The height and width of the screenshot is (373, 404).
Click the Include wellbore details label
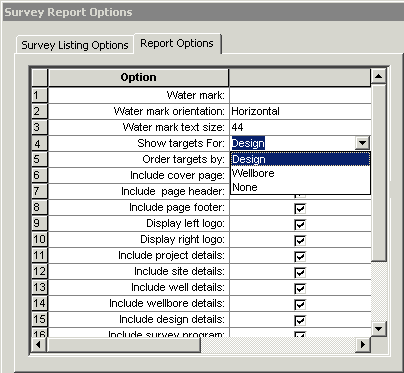coord(167,303)
